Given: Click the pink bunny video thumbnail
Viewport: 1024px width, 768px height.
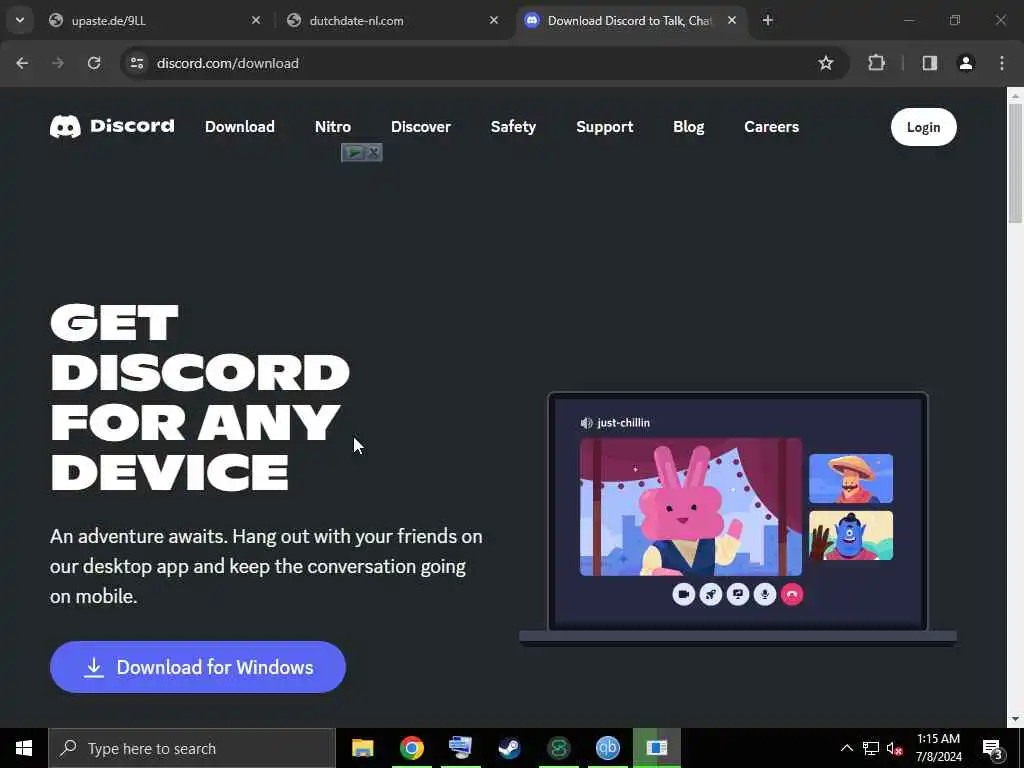Looking at the screenshot, I should point(690,507).
